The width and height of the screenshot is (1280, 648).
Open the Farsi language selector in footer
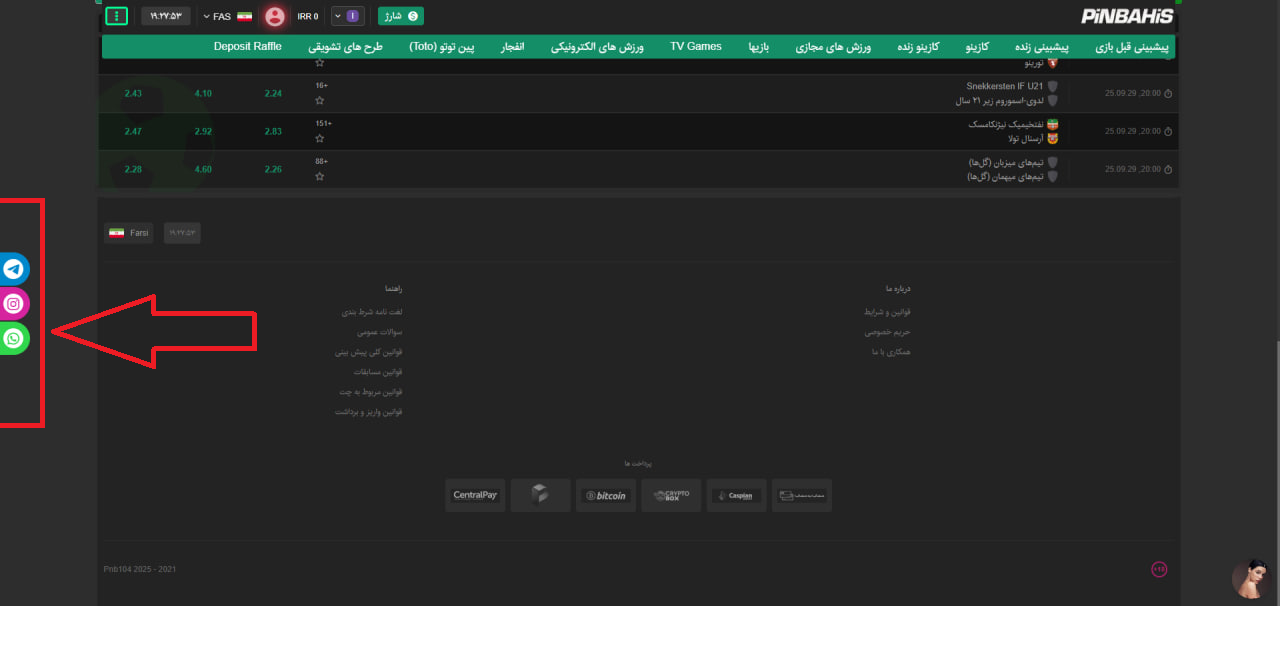tap(128, 233)
